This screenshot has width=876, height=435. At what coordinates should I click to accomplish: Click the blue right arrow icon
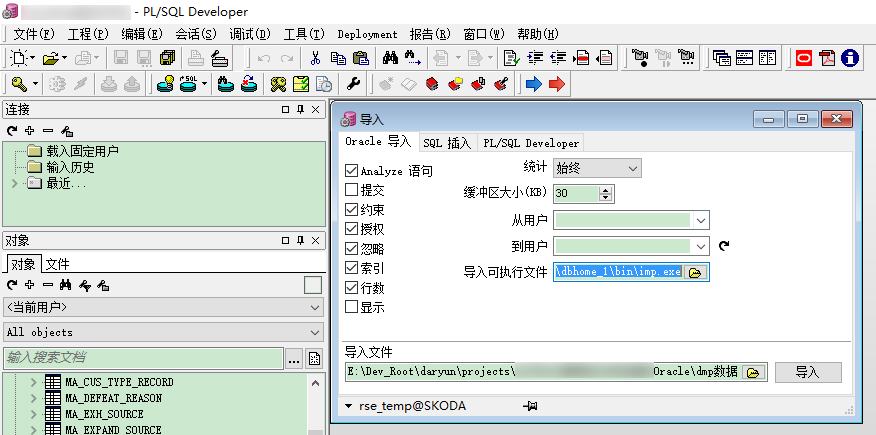point(534,84)
